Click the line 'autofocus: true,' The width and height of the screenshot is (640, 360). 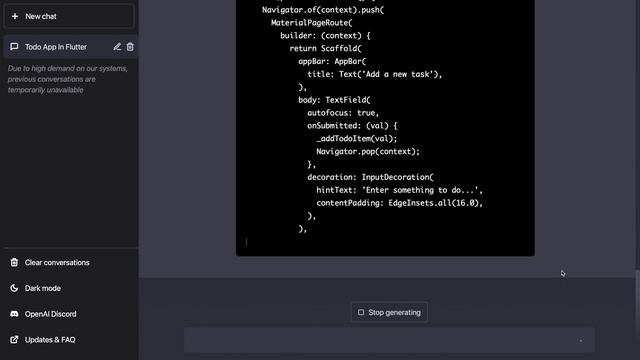tap(343, 113)
